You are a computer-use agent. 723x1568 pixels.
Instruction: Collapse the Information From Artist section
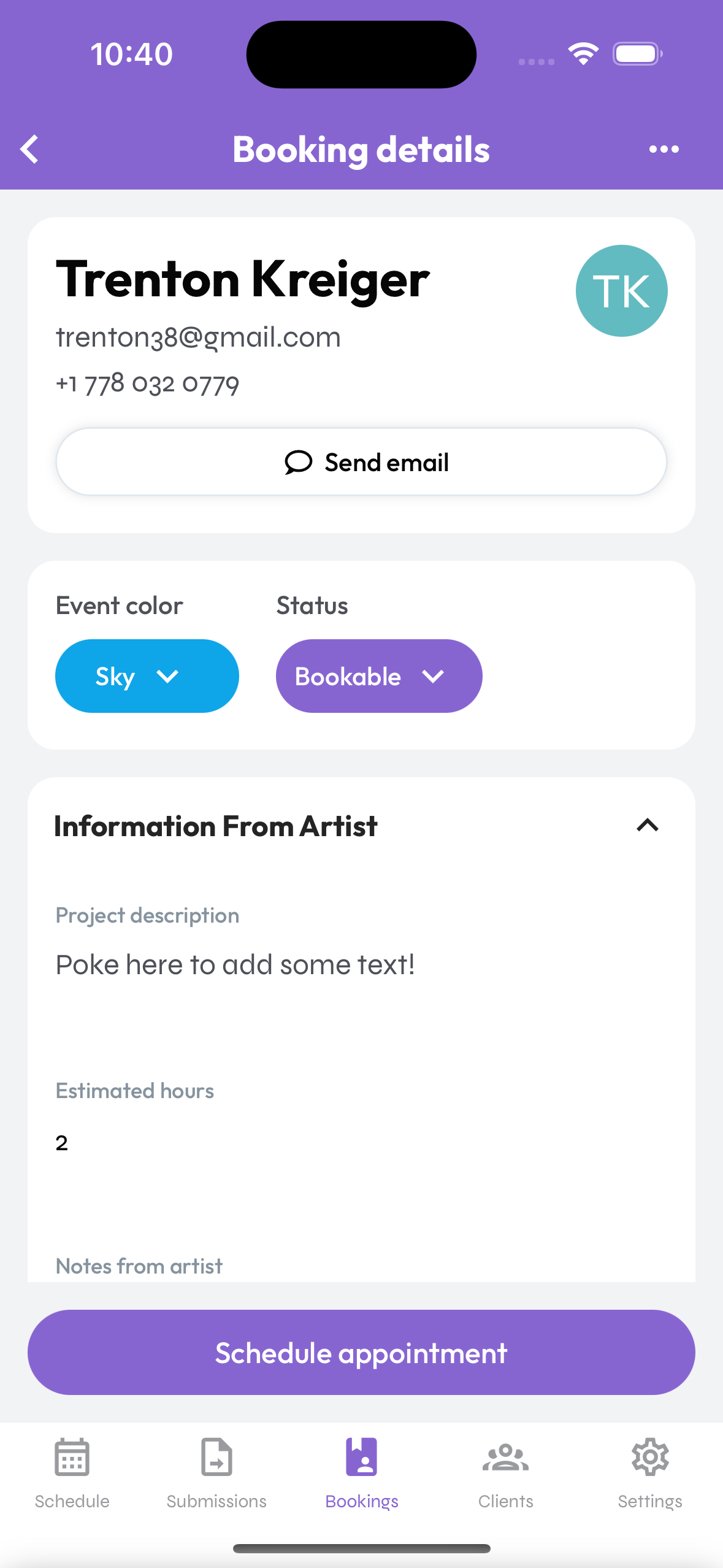(x=648, y=826)
